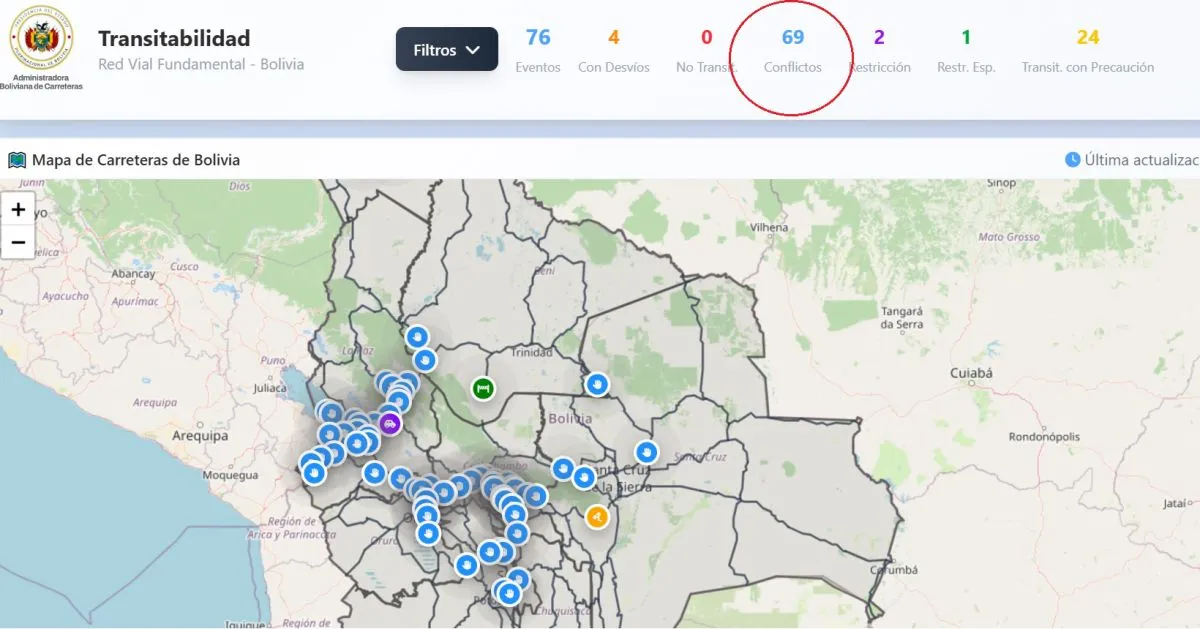The height and width of the screenshot is (629, 1200).
Task: Click the green barrier marker near Trinidad
Action: 483,388
